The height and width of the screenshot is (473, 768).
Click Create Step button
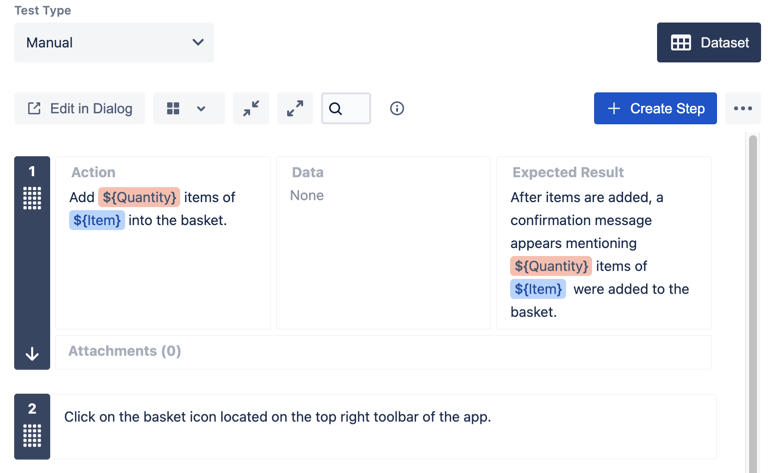(x=655, y=108)
